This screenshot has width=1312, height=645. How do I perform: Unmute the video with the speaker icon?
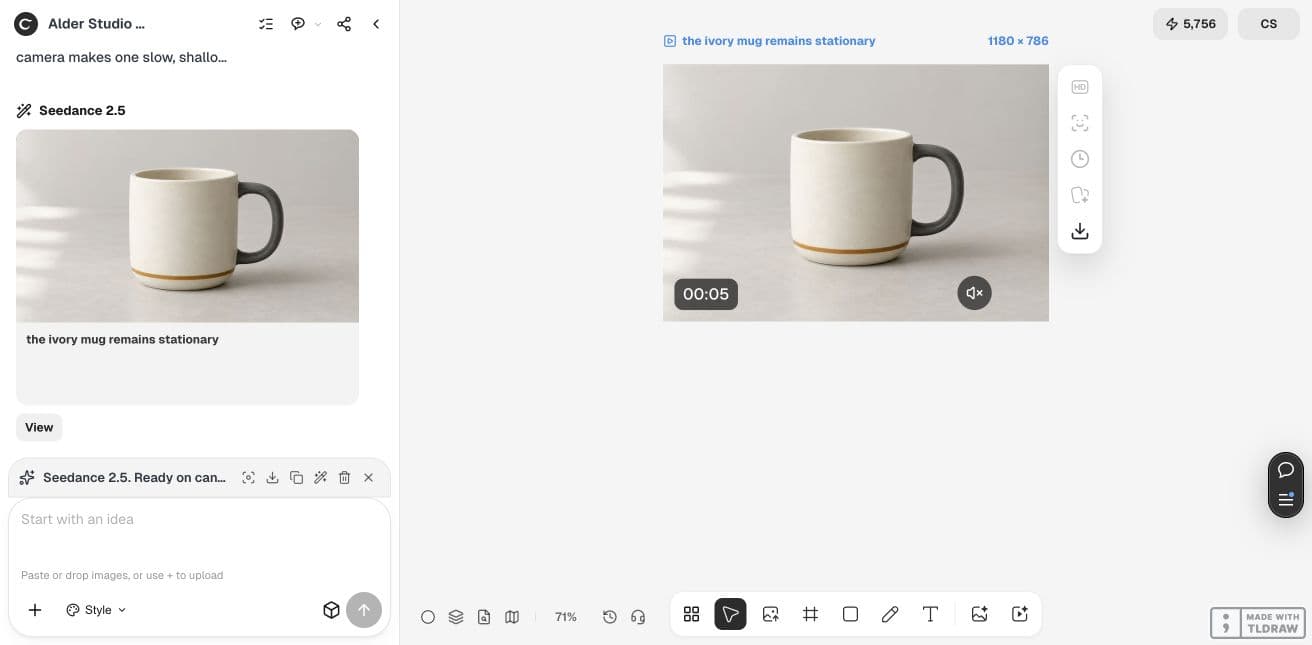975,293
